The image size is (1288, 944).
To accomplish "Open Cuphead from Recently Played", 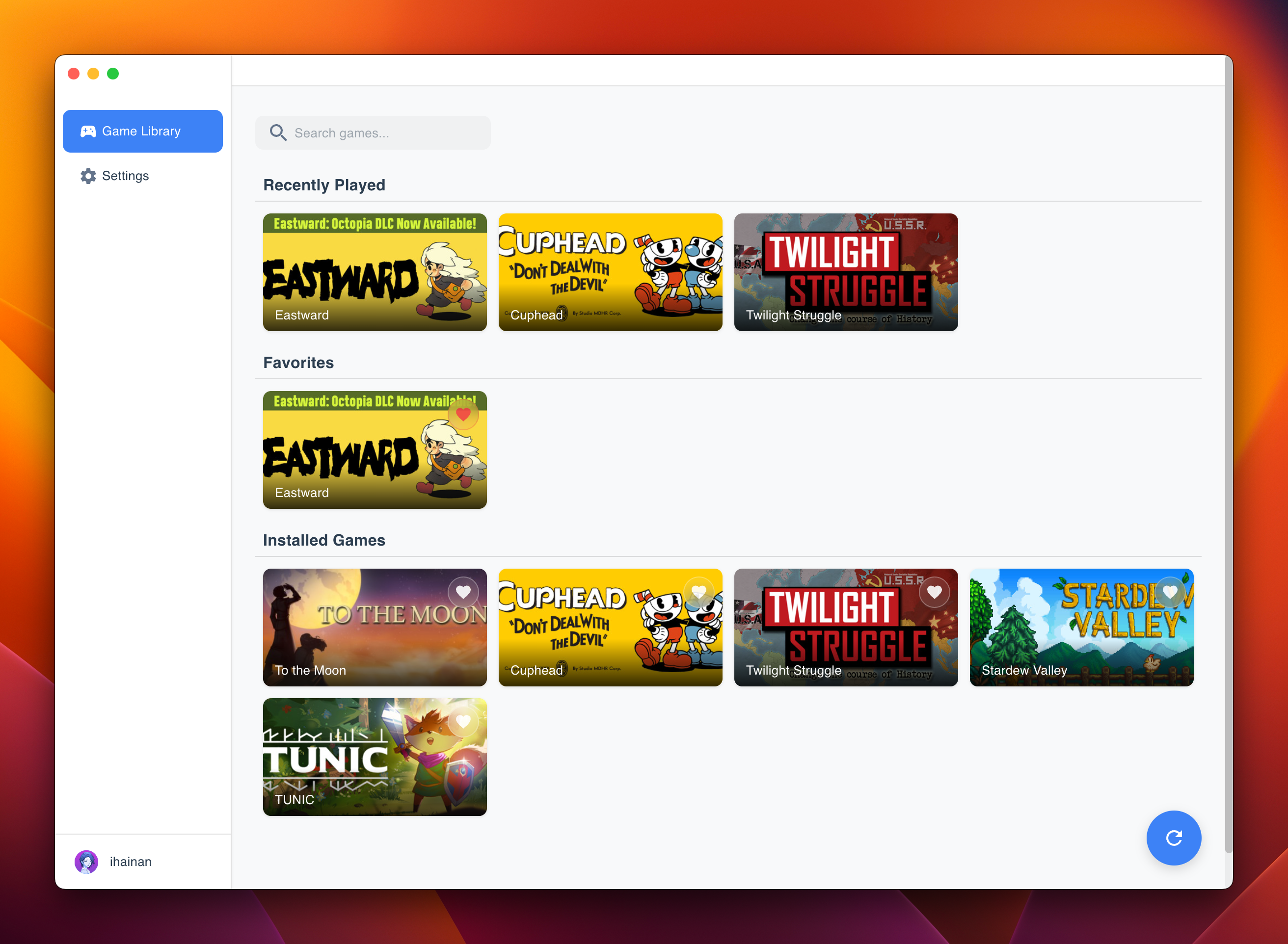I will point(610,272).
